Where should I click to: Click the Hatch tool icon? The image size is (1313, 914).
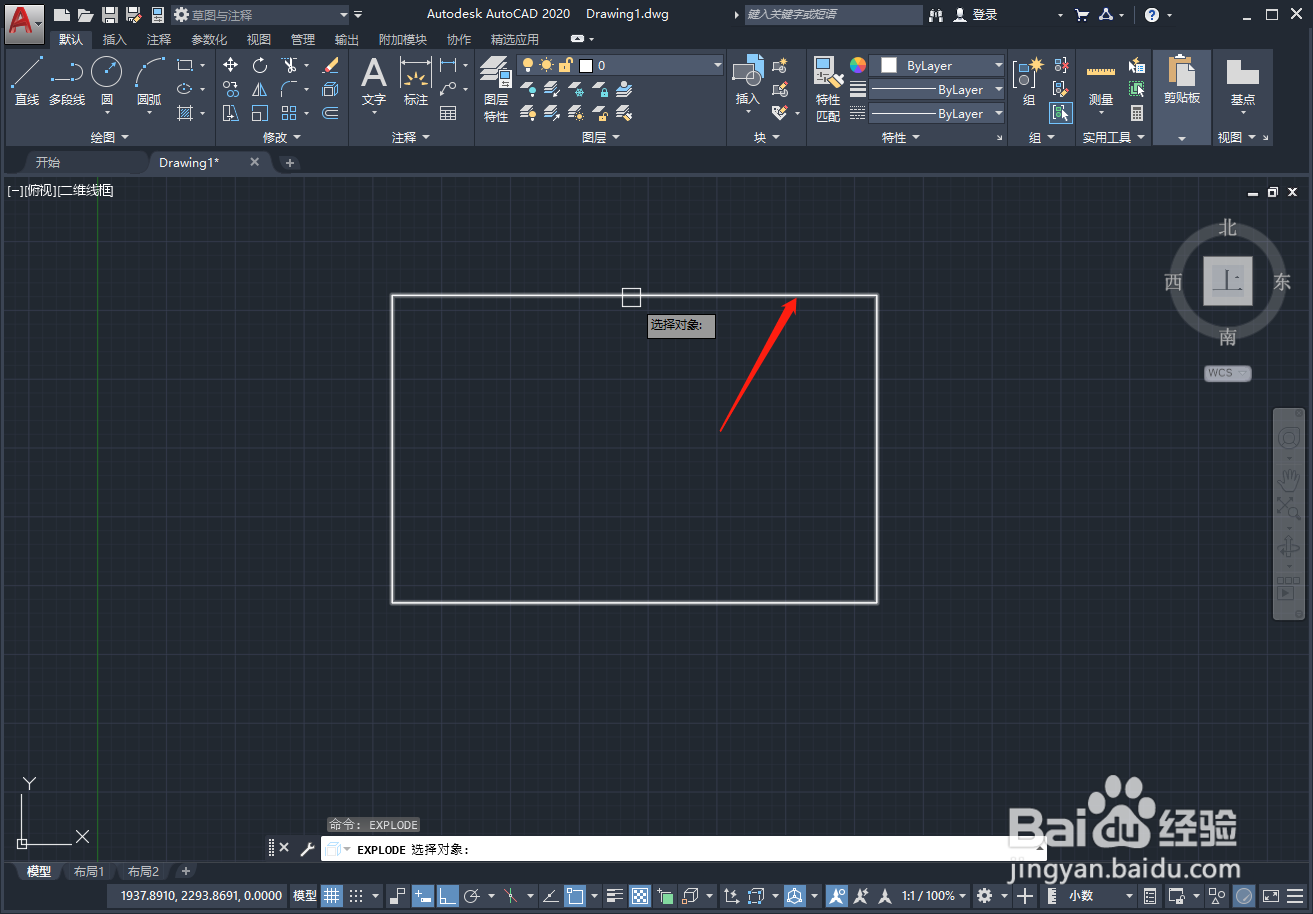point(185,113)
